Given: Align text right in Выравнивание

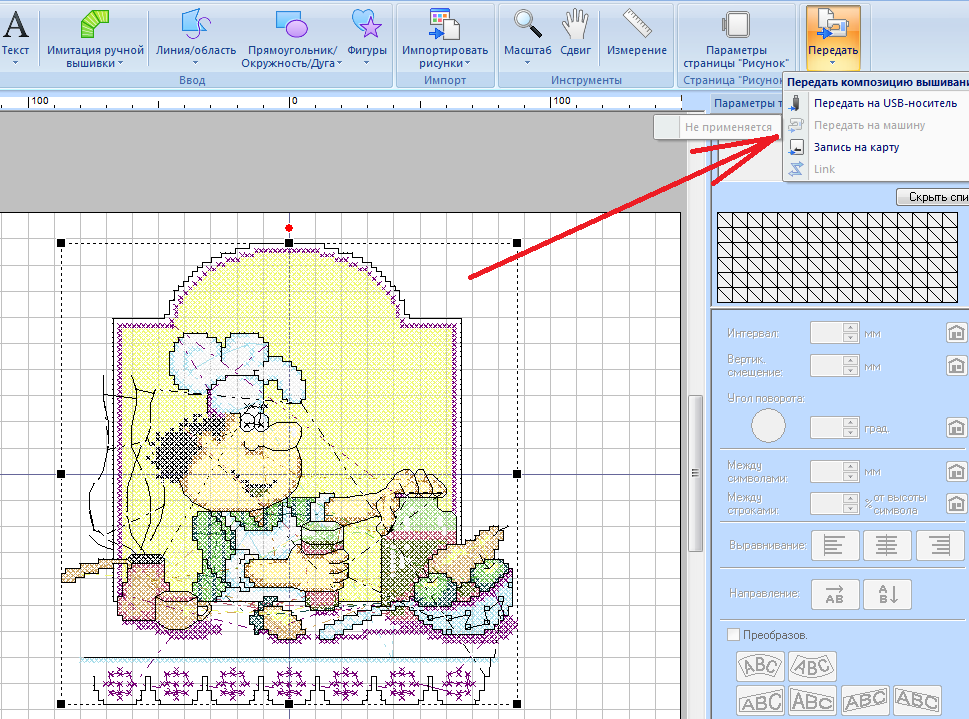Looking at the screenshot, I should click(x=939, y=546).
